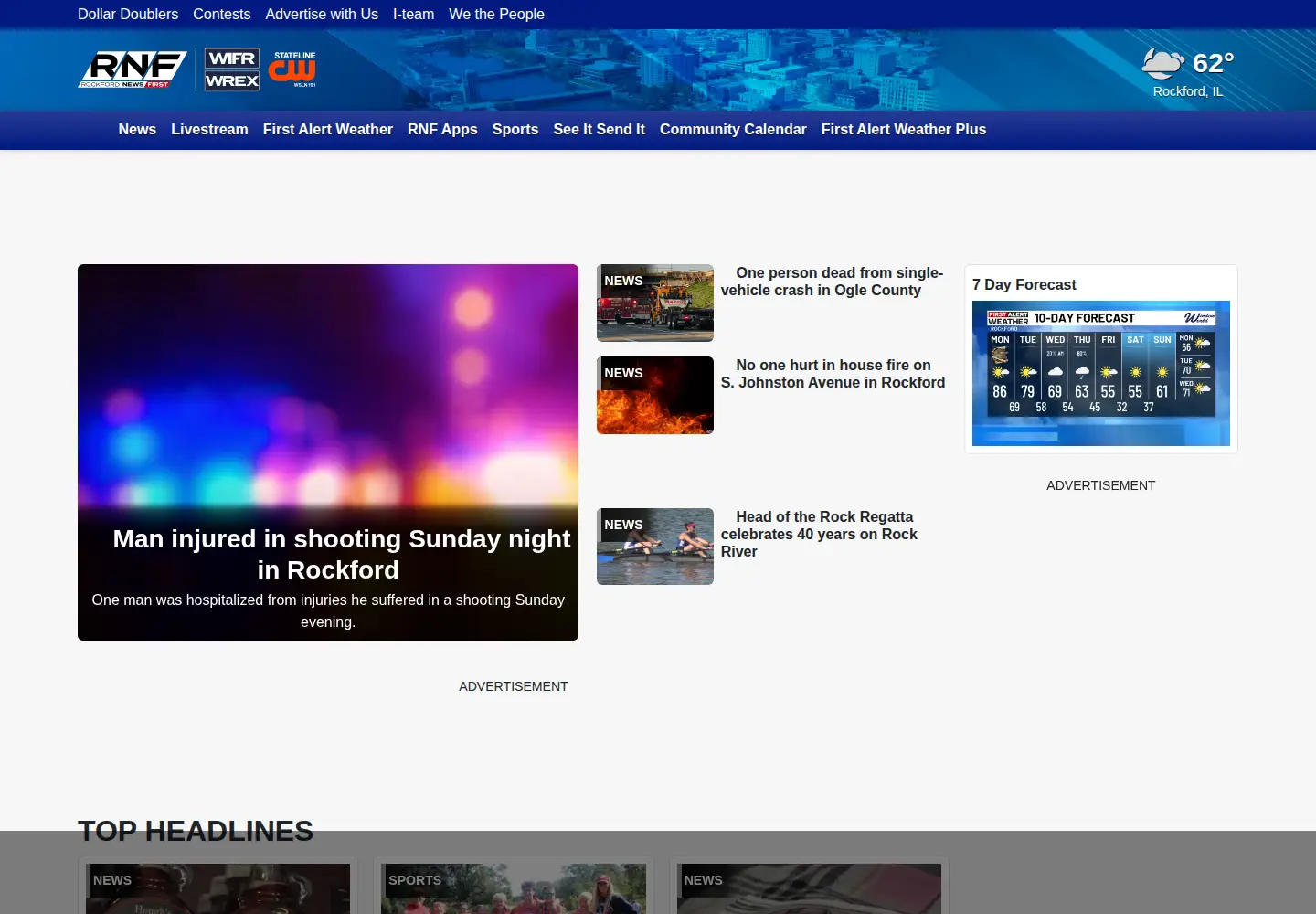Open We the People link
The image size is (1316, 914).
coord(496,15)
